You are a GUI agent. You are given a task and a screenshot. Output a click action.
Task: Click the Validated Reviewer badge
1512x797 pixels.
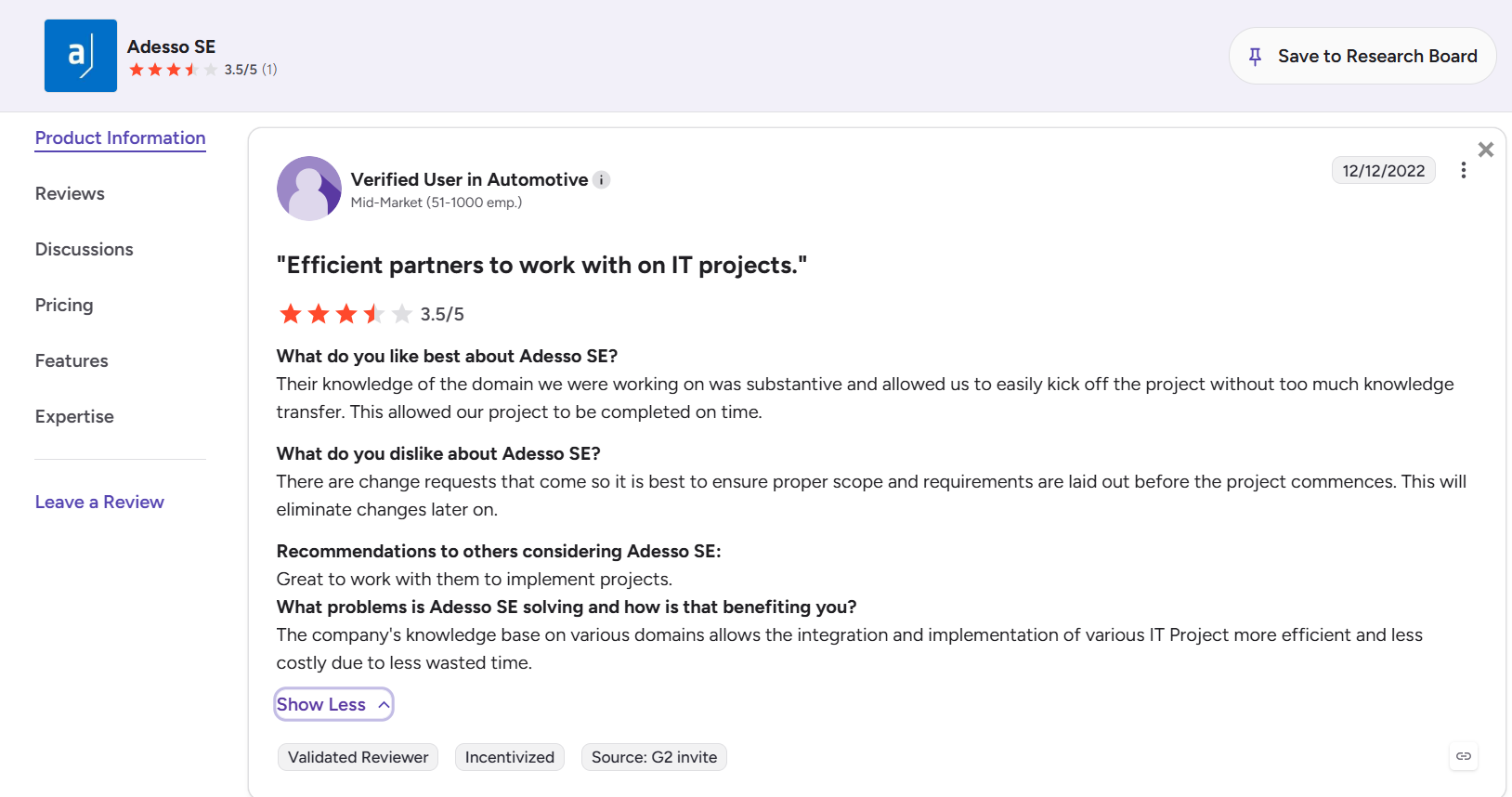point(358,757)
